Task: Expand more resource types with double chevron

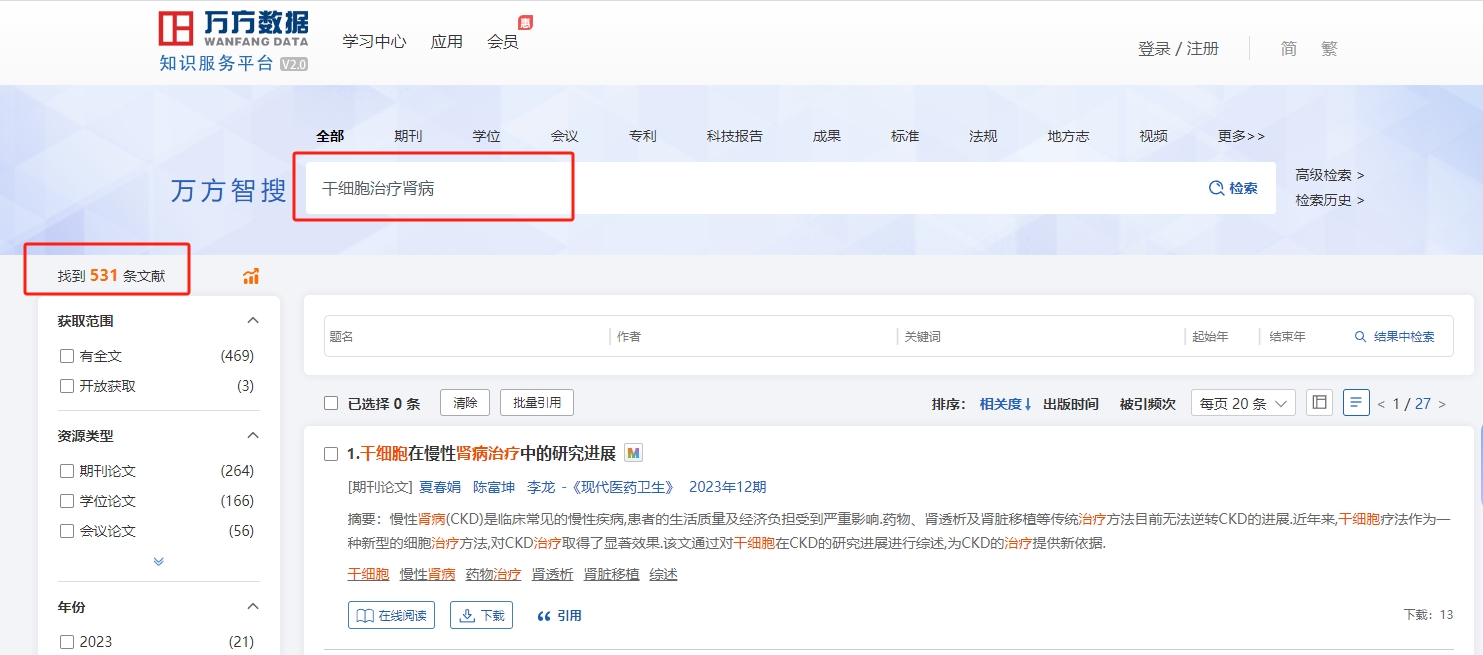Action: click(x=158, y=562)
